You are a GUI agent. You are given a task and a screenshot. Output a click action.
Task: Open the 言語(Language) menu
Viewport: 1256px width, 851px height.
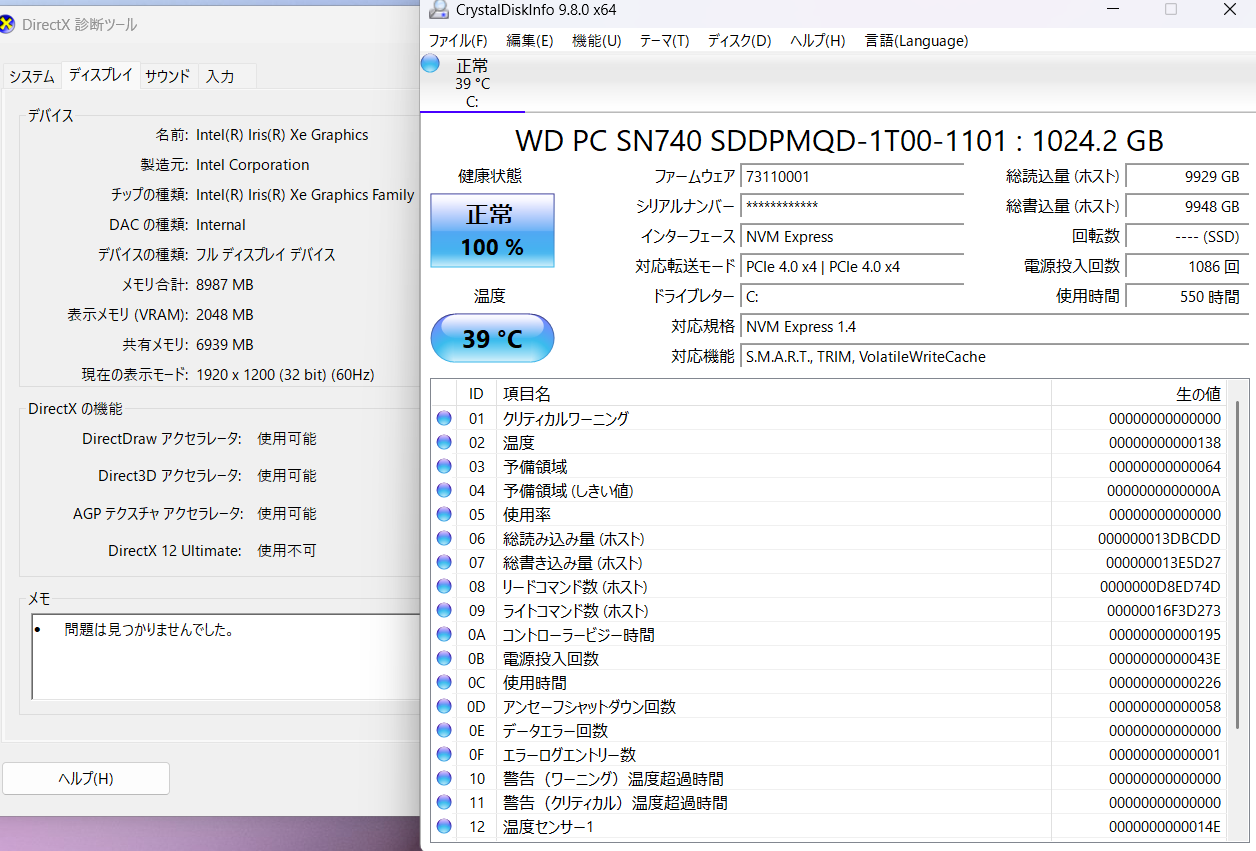coord(917,41)
